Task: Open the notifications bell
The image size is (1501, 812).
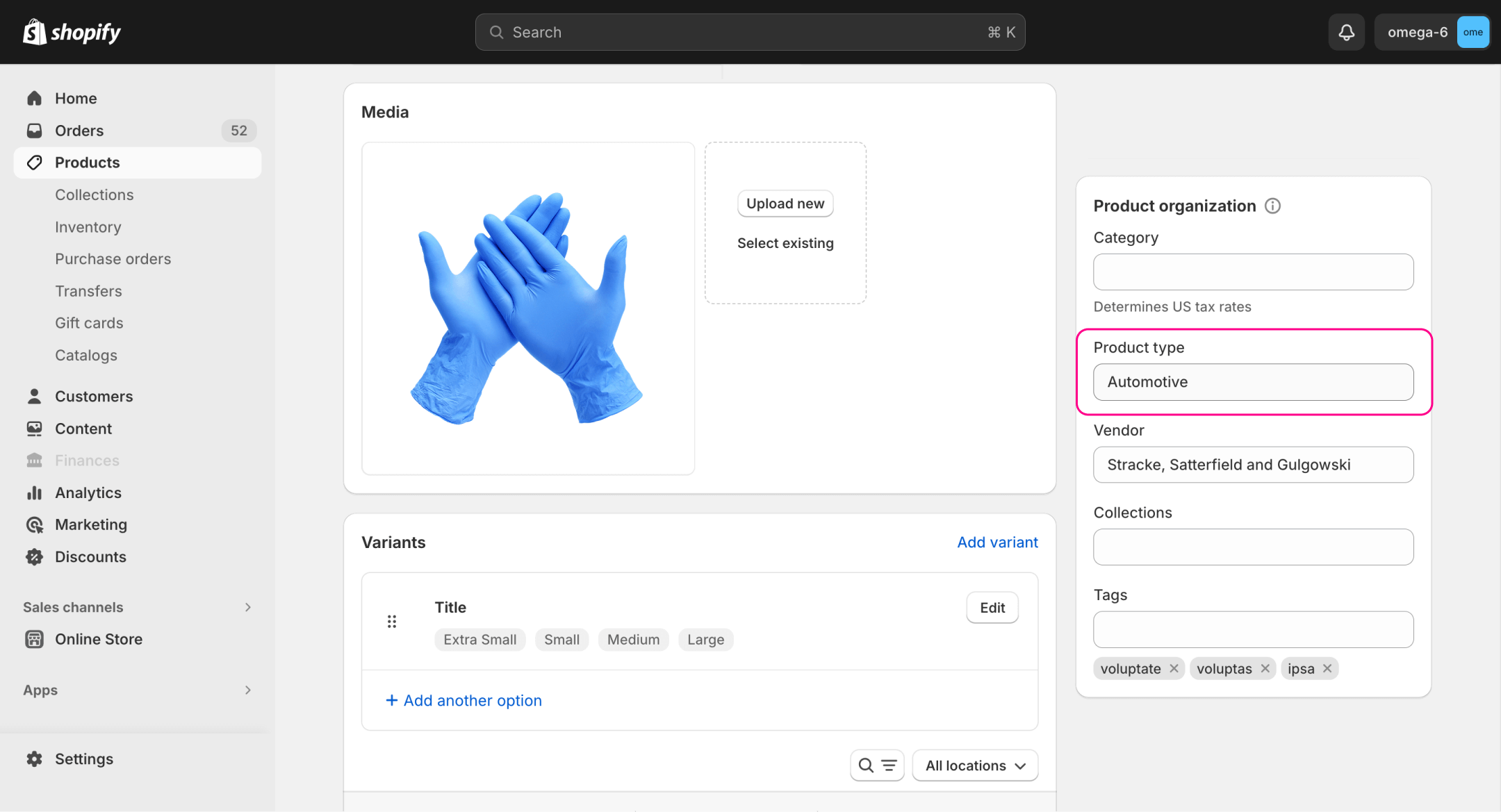Action: click(1347, 32)
